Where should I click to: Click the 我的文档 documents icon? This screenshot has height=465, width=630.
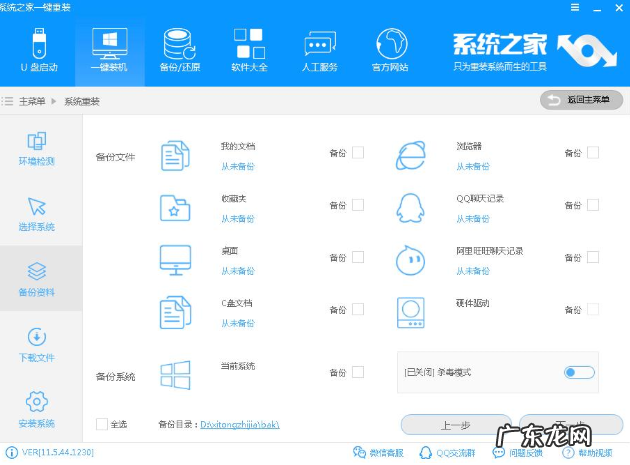click(175, 156)
